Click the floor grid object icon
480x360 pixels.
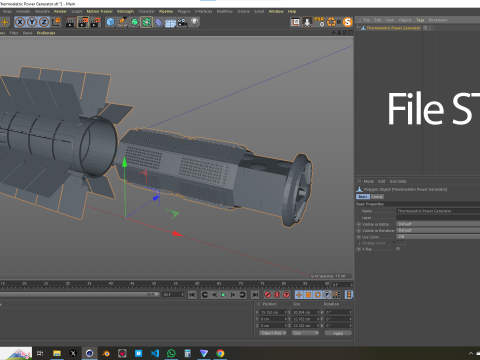[x=170, y=23]
